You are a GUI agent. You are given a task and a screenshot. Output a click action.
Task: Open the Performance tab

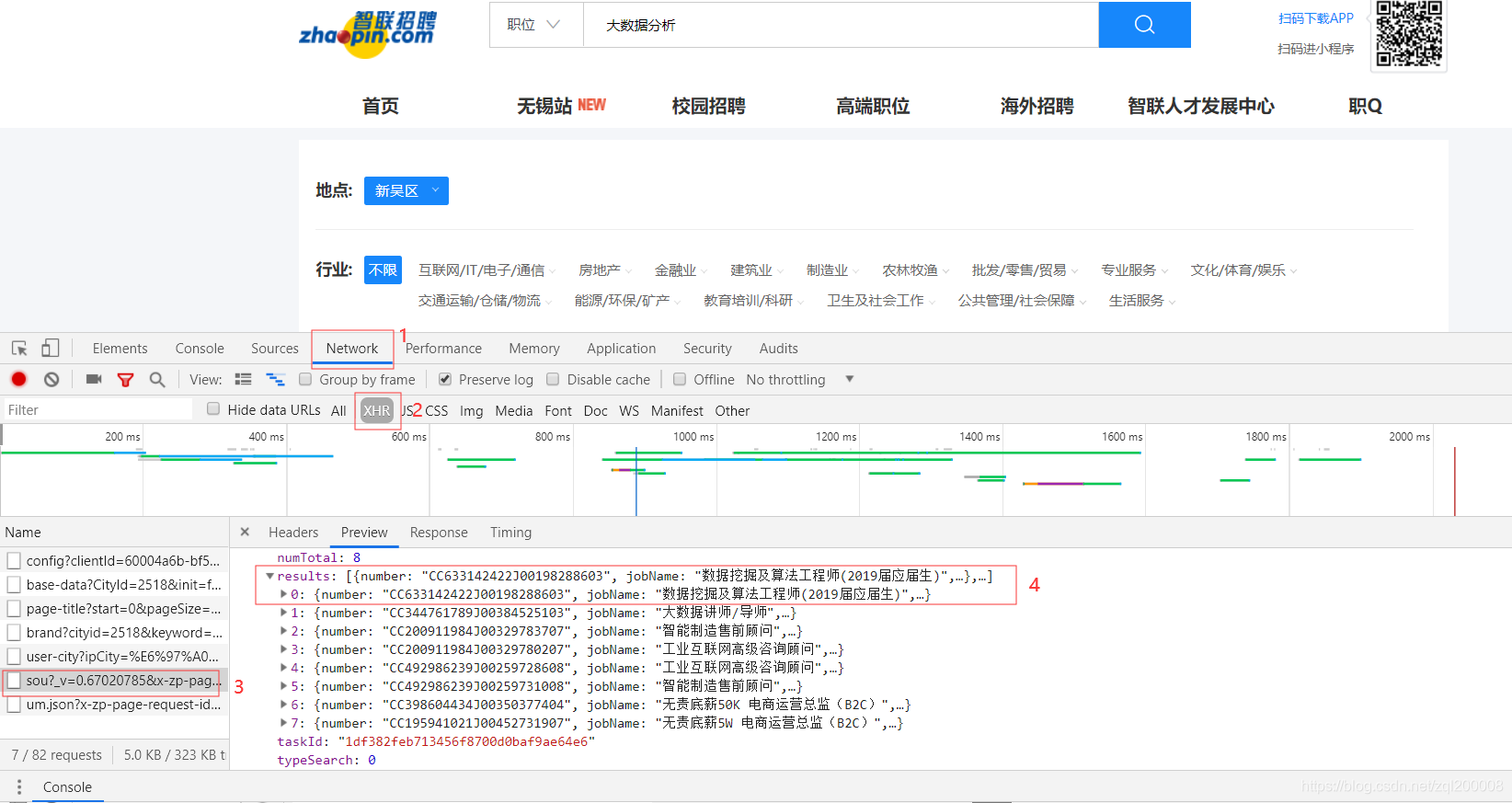point(443,349)
